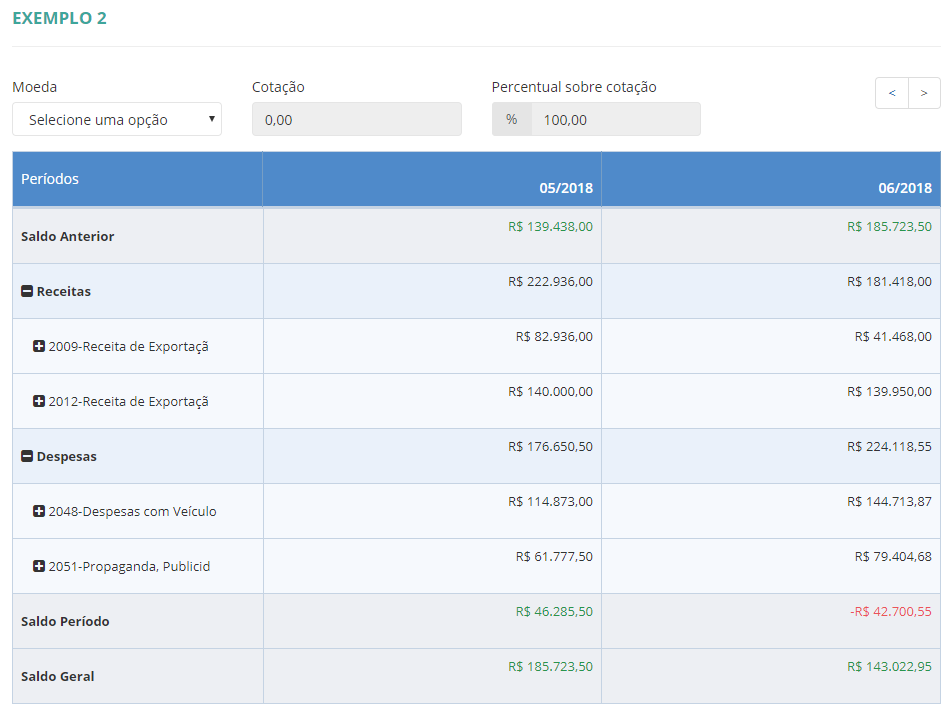
Task: Expand 2009-Receita de Exportação plus icon
Action: click(x=39, y=347)
